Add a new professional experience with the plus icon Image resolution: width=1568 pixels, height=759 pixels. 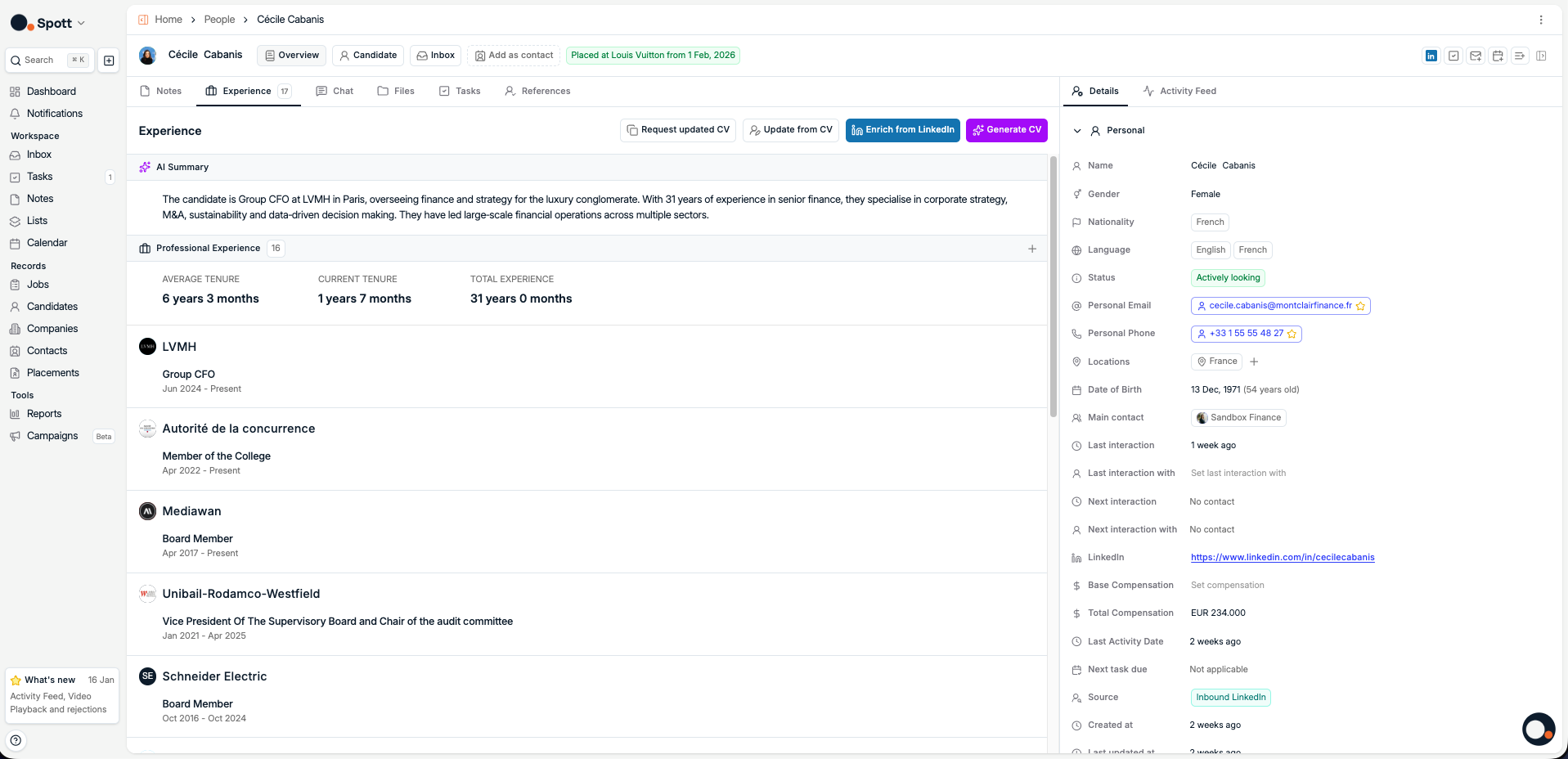[1032, 249]
